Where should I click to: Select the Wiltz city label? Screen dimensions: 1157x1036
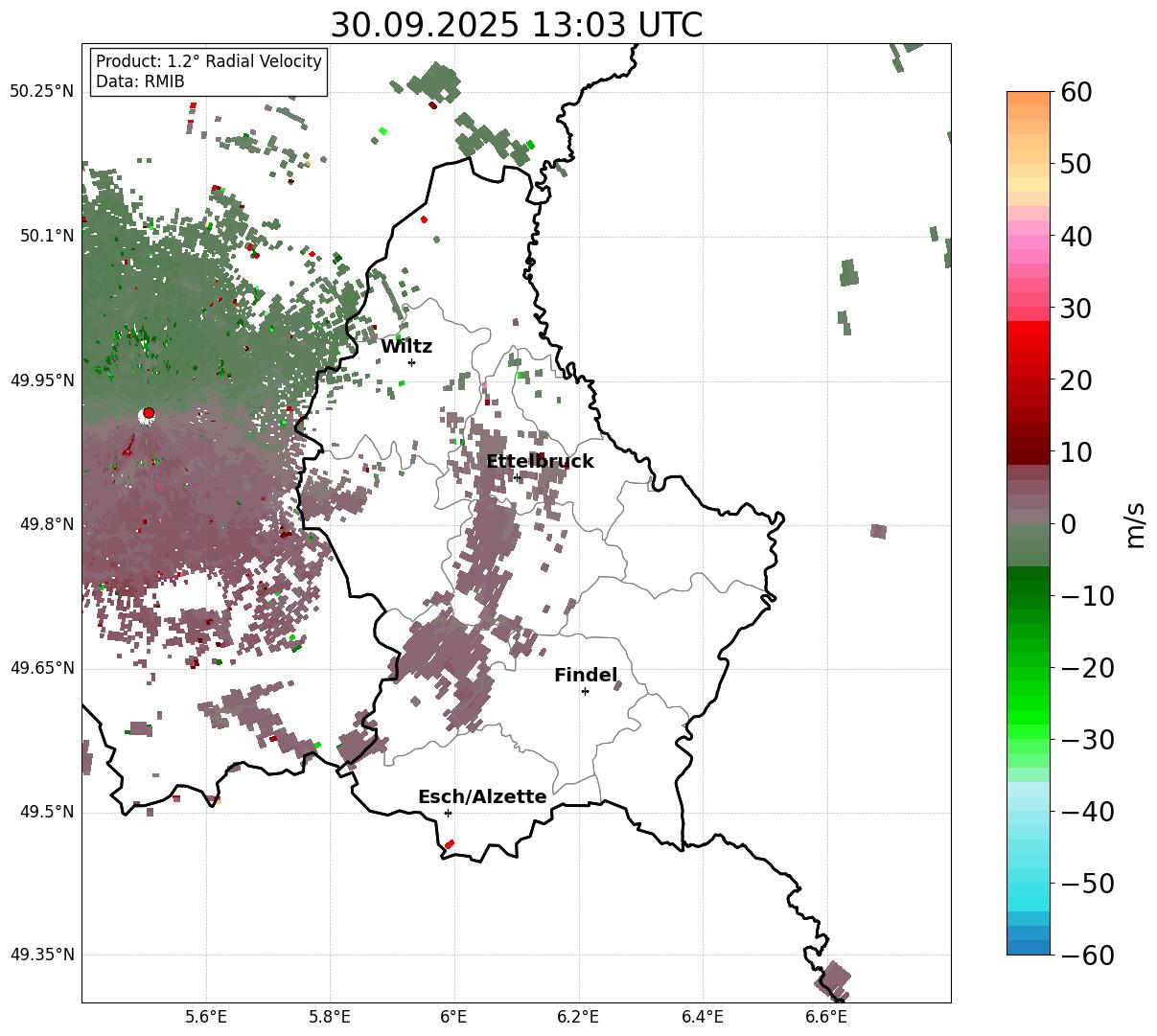coord(406,347)
